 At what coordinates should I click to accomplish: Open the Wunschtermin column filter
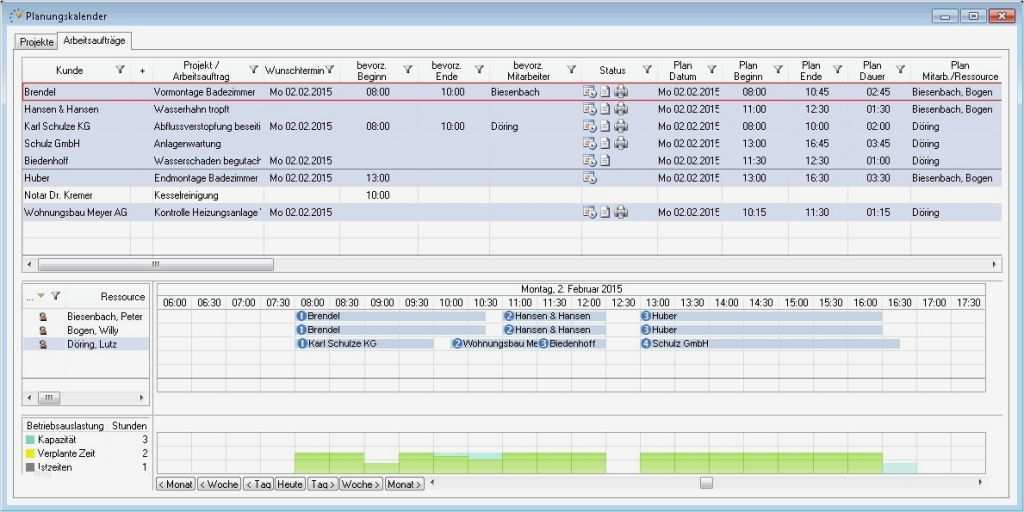(330, 69)
